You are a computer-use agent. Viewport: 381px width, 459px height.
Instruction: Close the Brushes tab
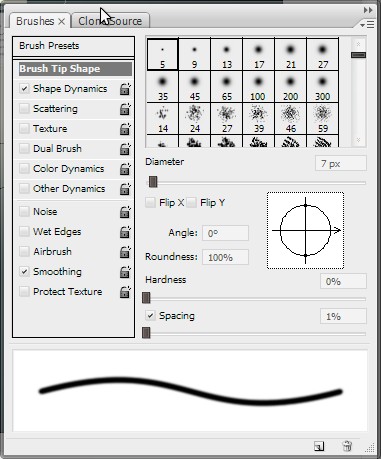[x=62, y=22]
